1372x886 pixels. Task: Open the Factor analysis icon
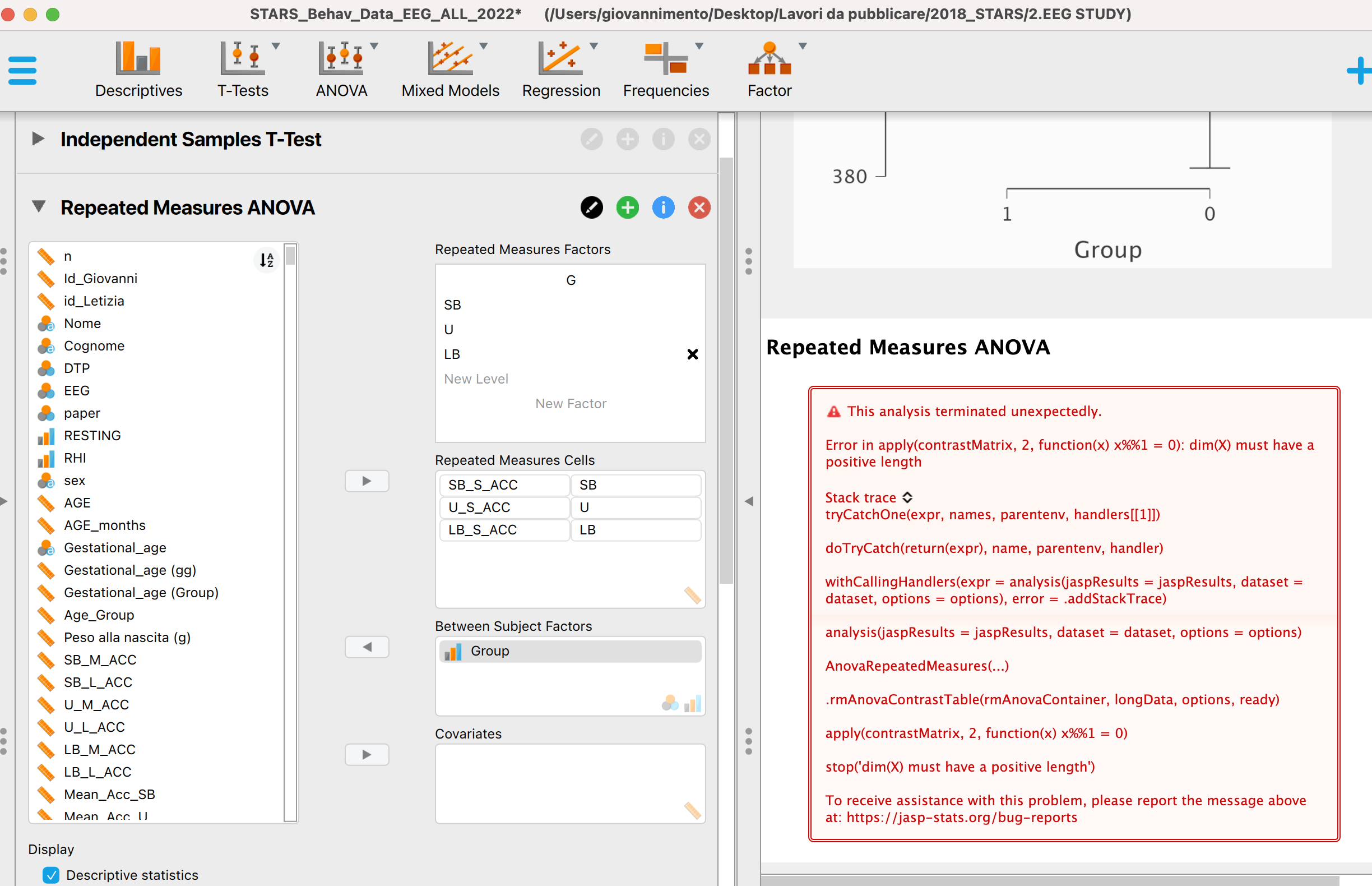tap(770, 60)
